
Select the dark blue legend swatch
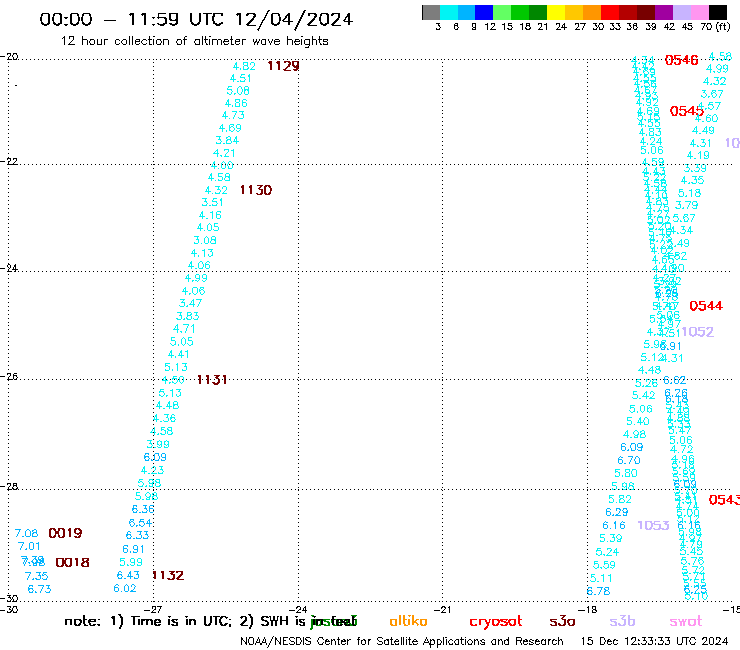point(484,12)
